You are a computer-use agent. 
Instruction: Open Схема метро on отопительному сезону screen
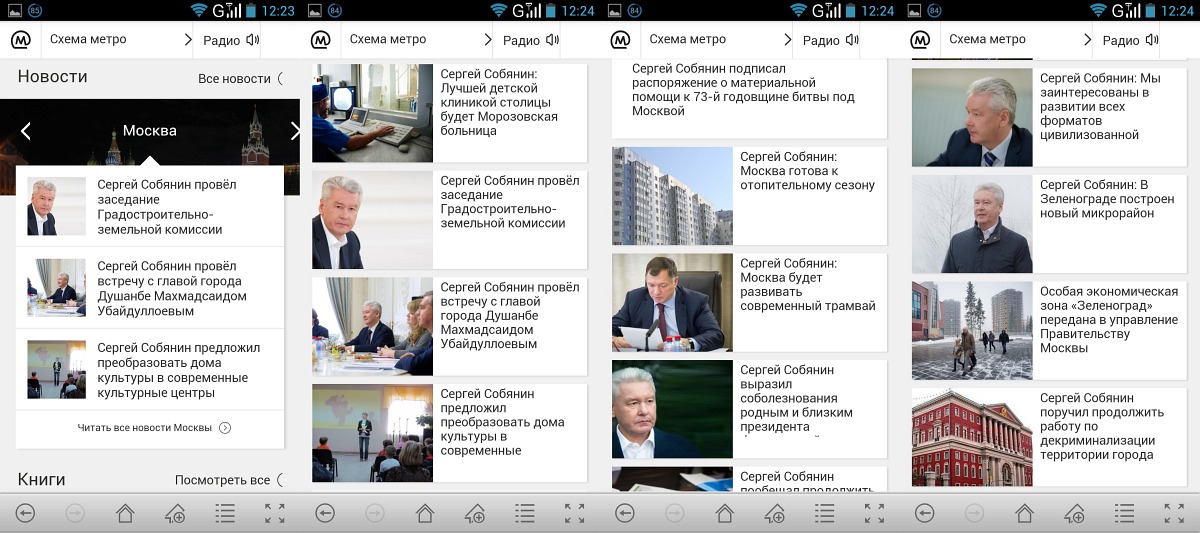[688, 40]
